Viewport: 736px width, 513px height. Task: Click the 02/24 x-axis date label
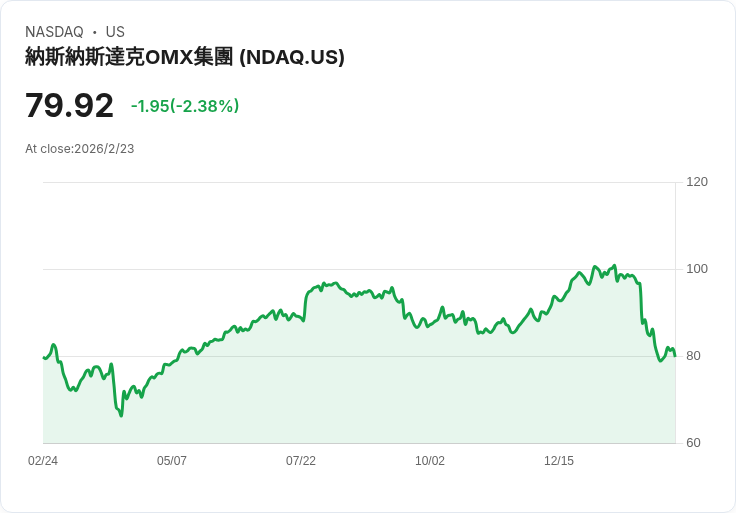point(43,461)
